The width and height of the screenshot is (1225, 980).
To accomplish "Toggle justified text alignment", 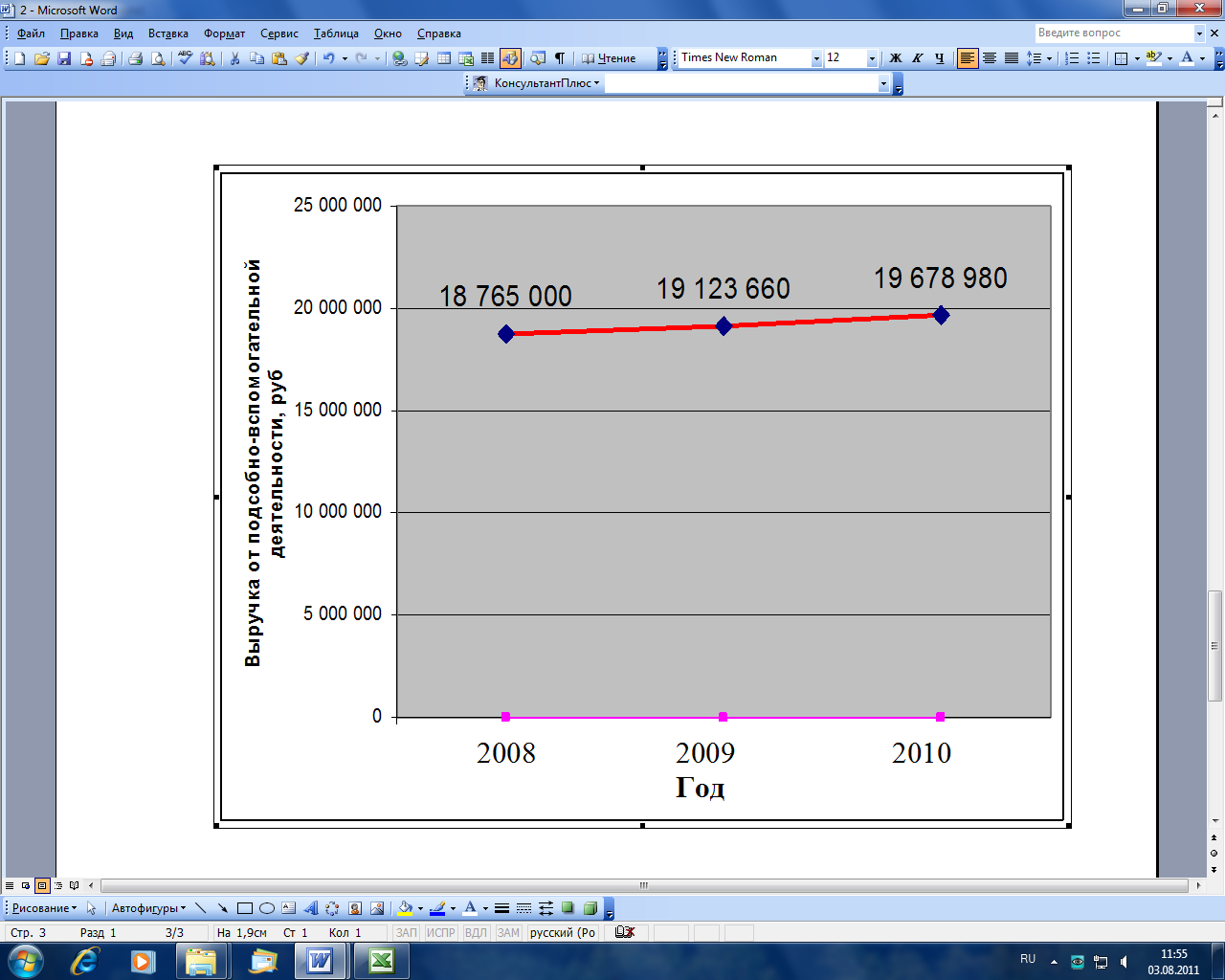I will point(1012,58).
